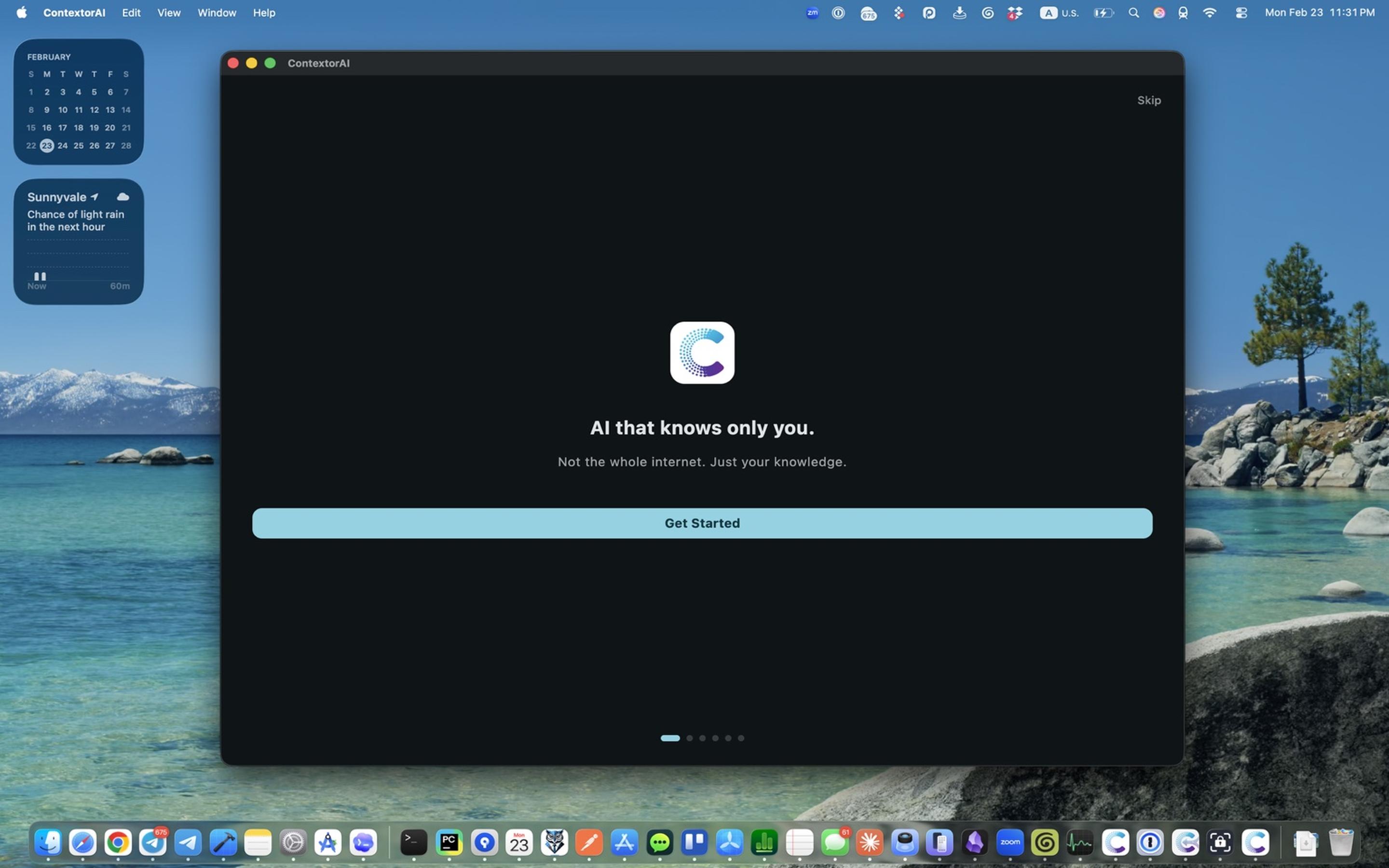Open the Help menu
1389x868 pixels.
[263, 12]
